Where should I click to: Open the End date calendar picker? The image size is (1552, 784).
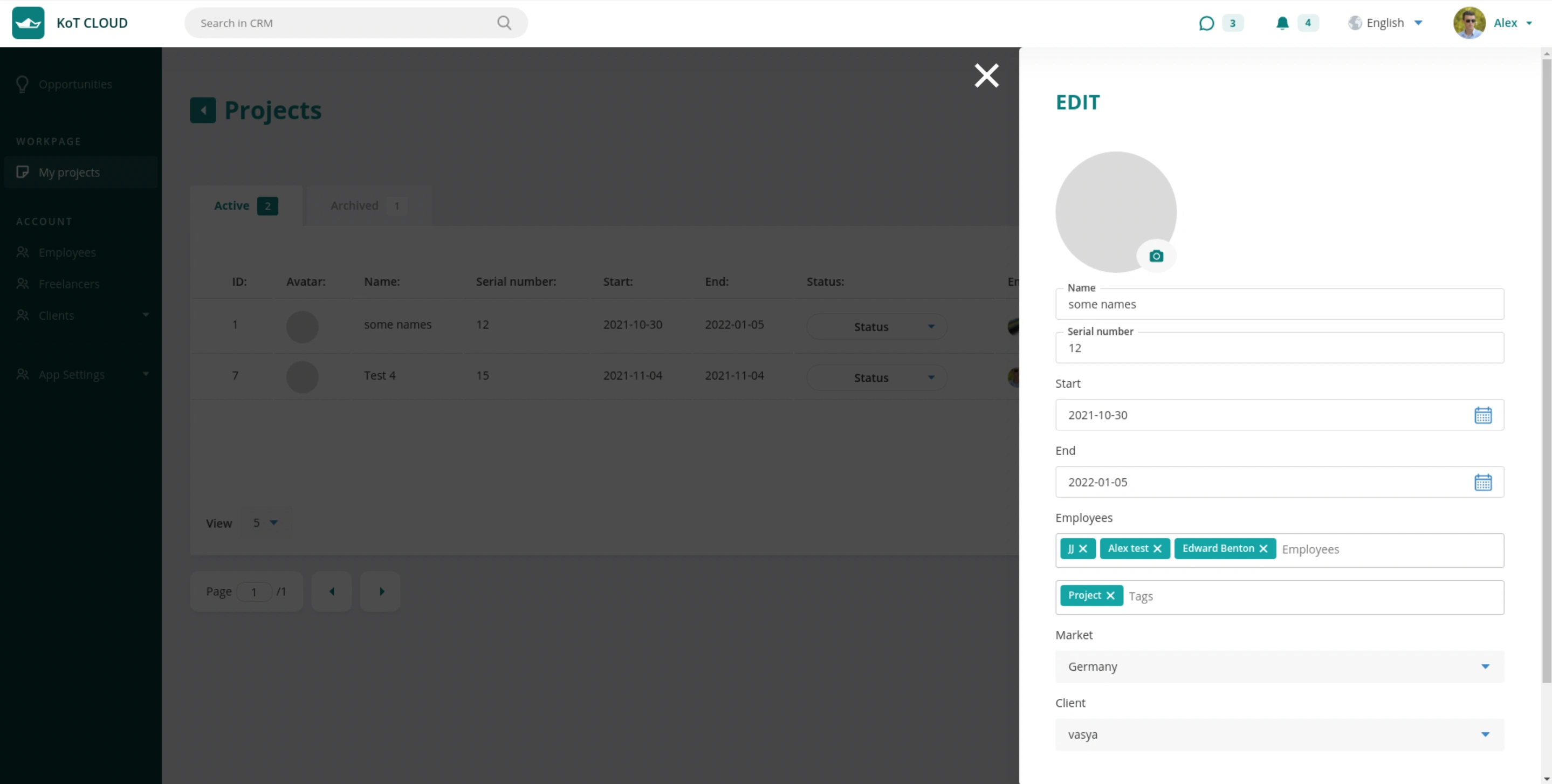[x=1483, y=482]
